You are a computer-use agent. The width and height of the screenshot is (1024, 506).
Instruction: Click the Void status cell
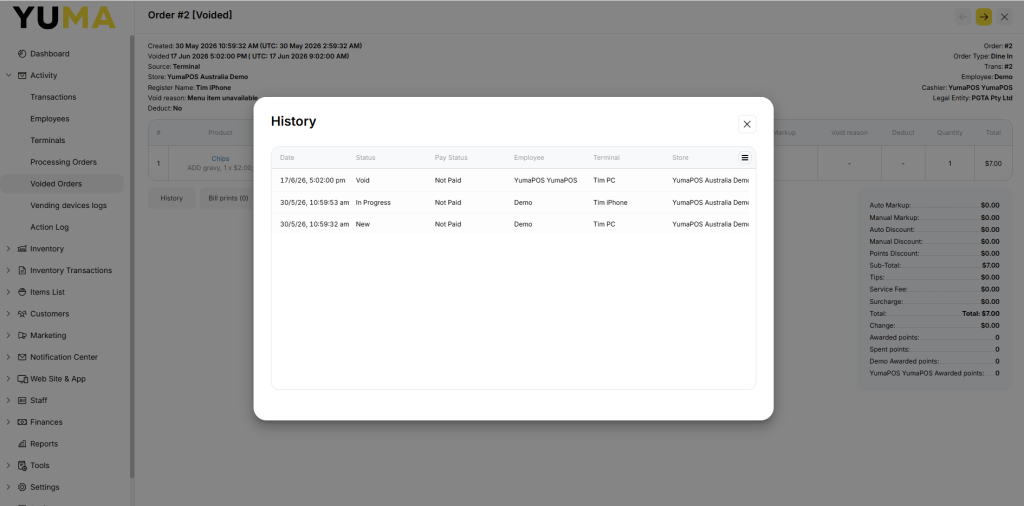click(362, 180)
